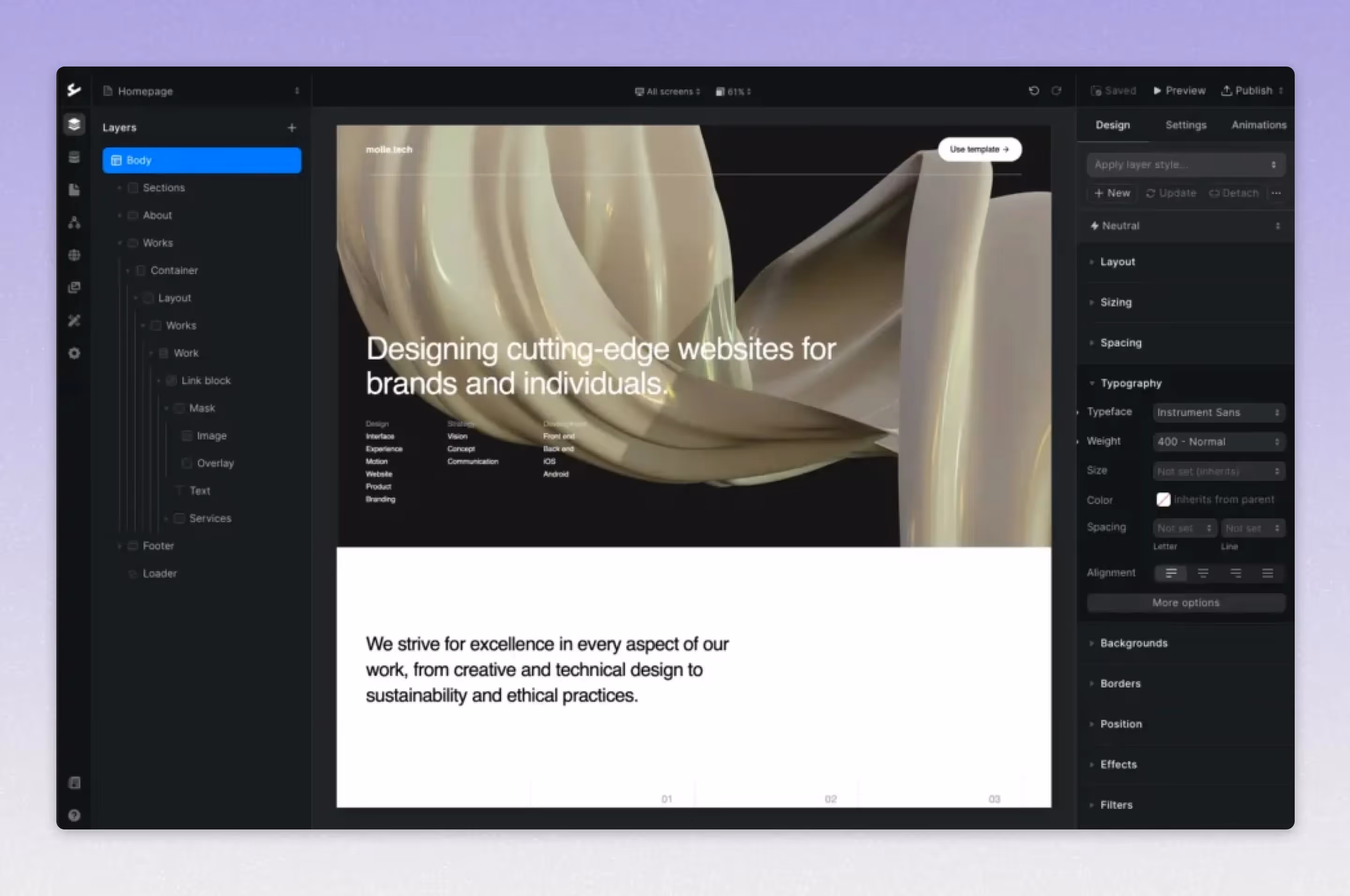Screen dimensions: 1350x896
Task: Open the design tools icon in sidebar
Action: click(74, 321)
